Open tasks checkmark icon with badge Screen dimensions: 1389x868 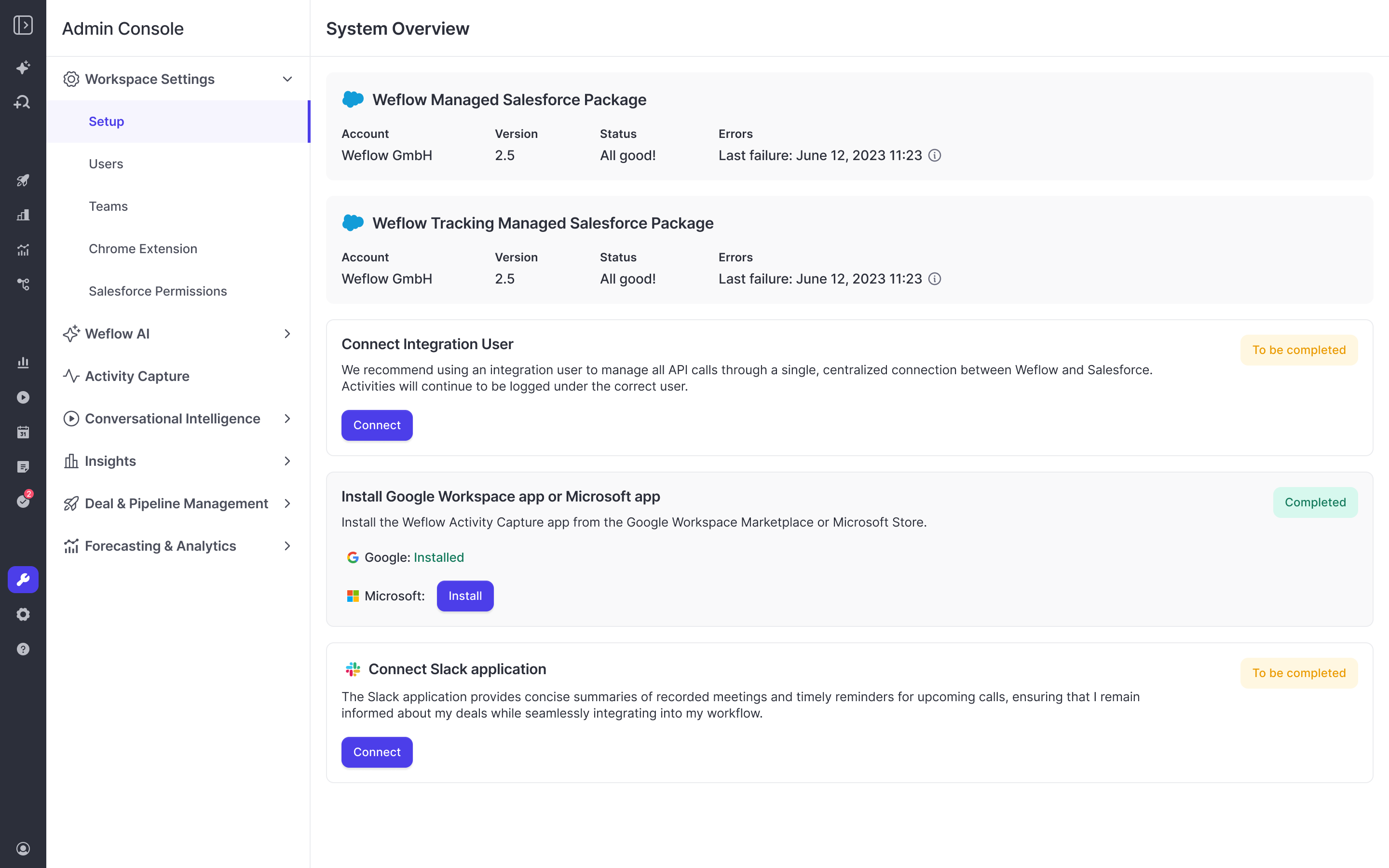(x=23, y=501)
